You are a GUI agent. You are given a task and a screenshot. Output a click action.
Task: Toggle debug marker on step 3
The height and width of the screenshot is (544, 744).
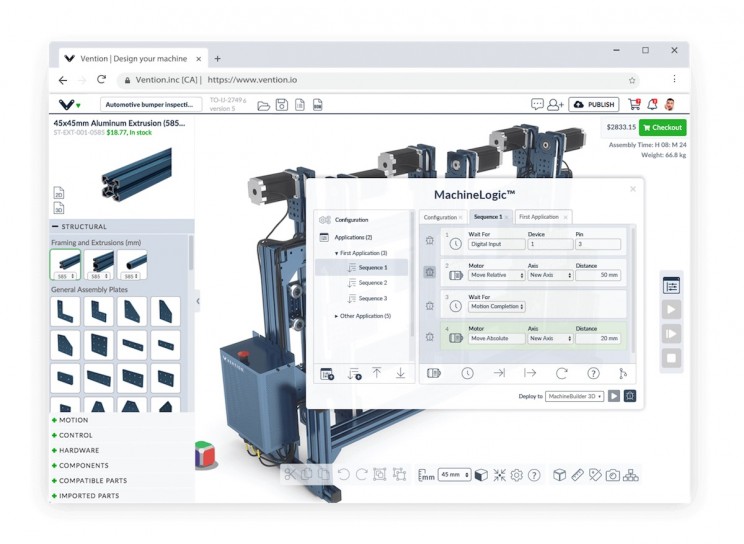point(429,306)
